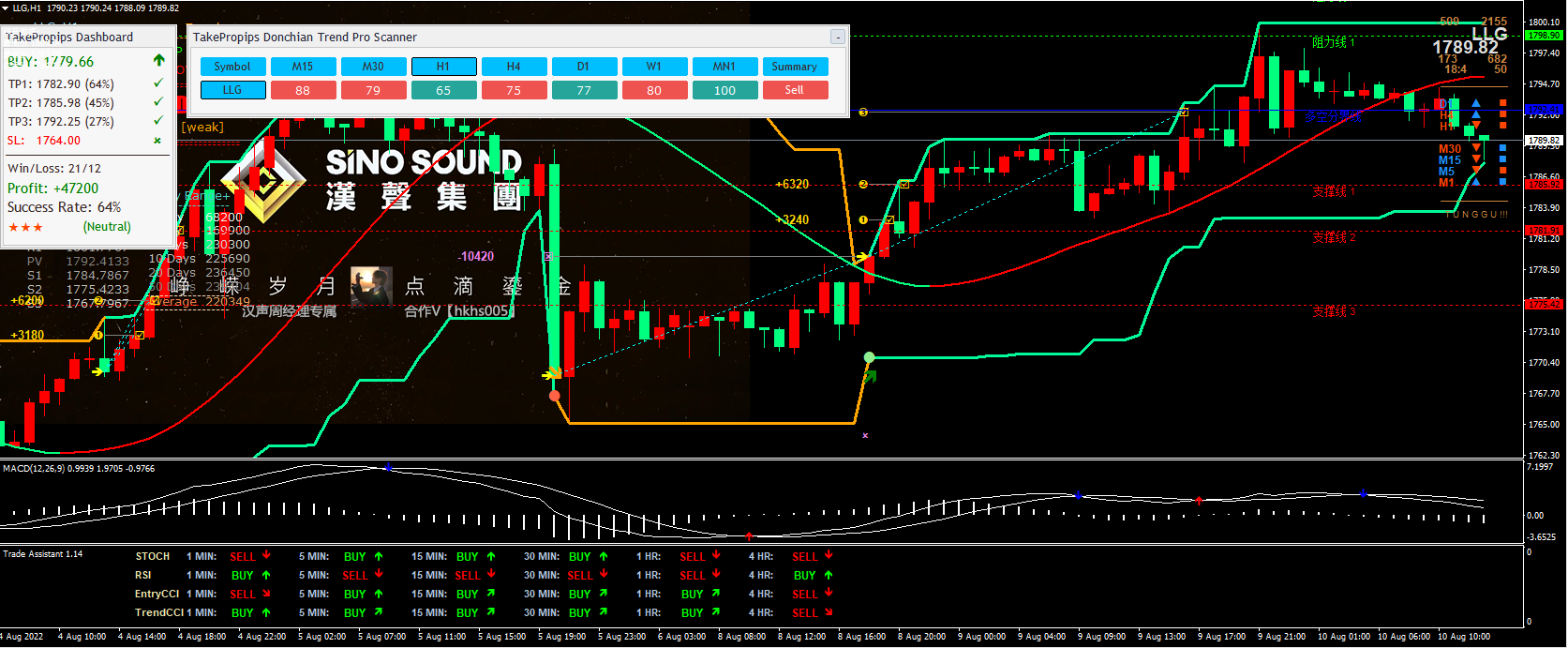This screenshot has width=1568, height=648.
Task: Click the red 1785.92 price label
Action: (1544, 184)
